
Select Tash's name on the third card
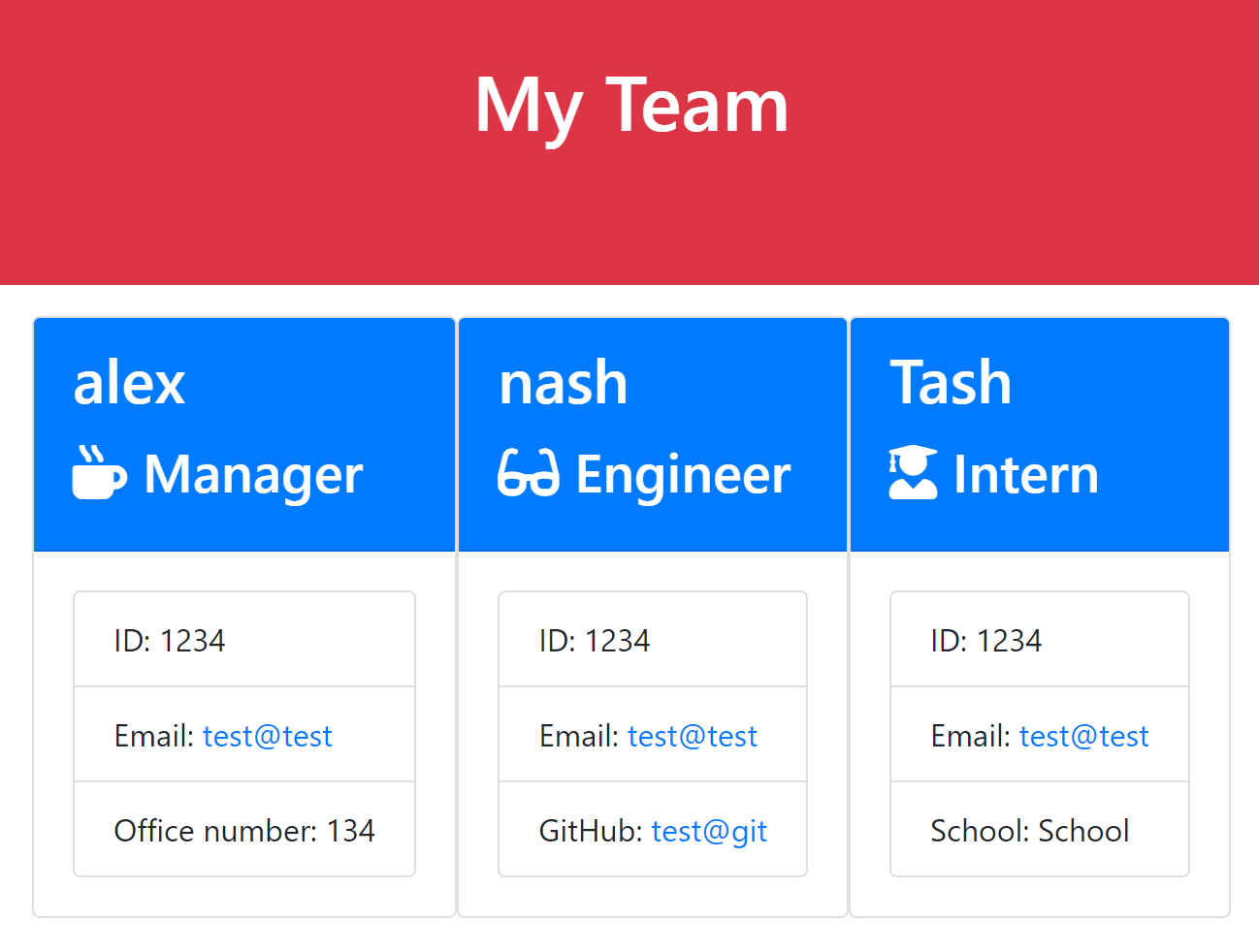951,382
